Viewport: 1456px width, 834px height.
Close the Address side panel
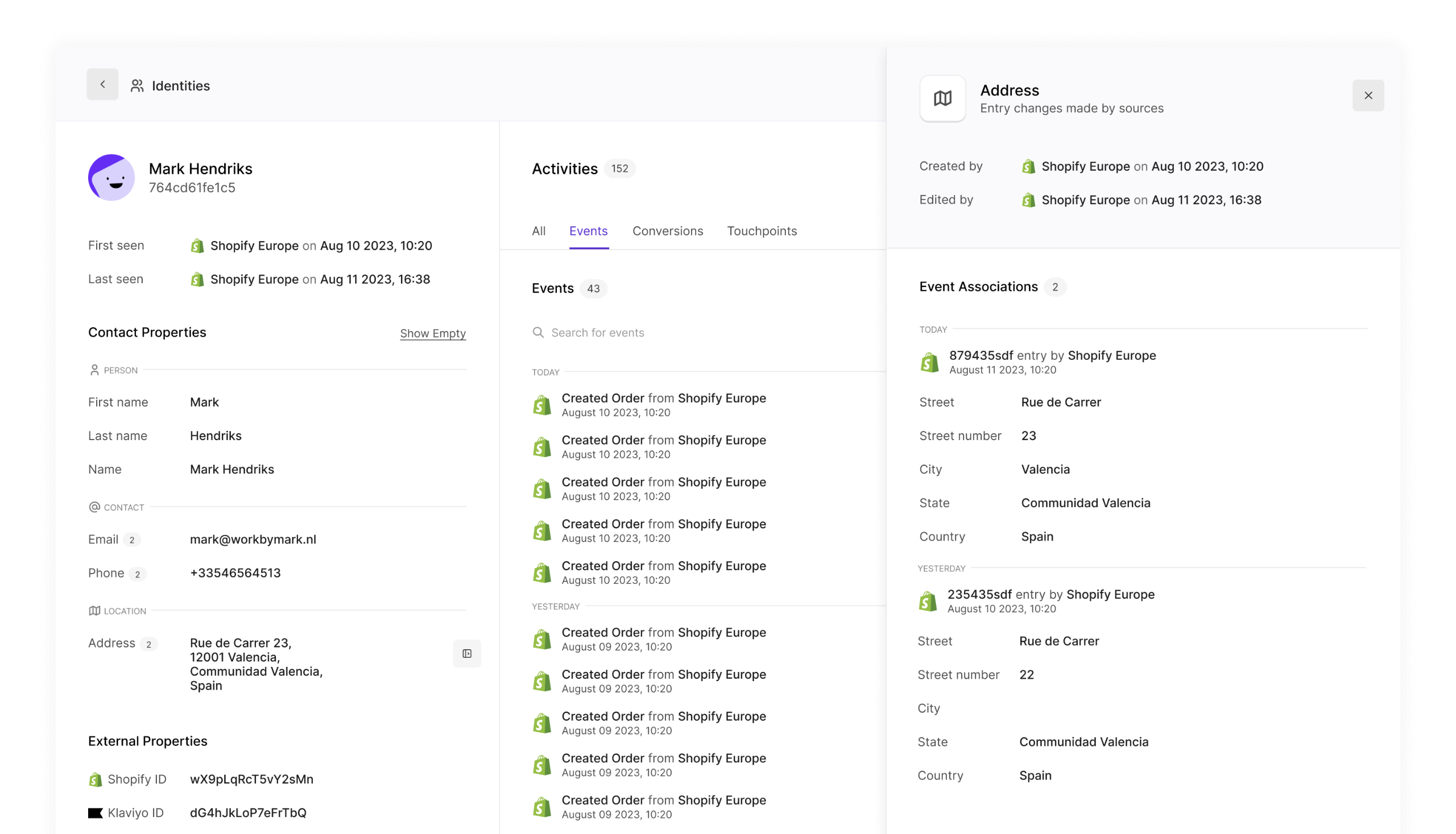pyautogui.click(x=1367, y=96)
